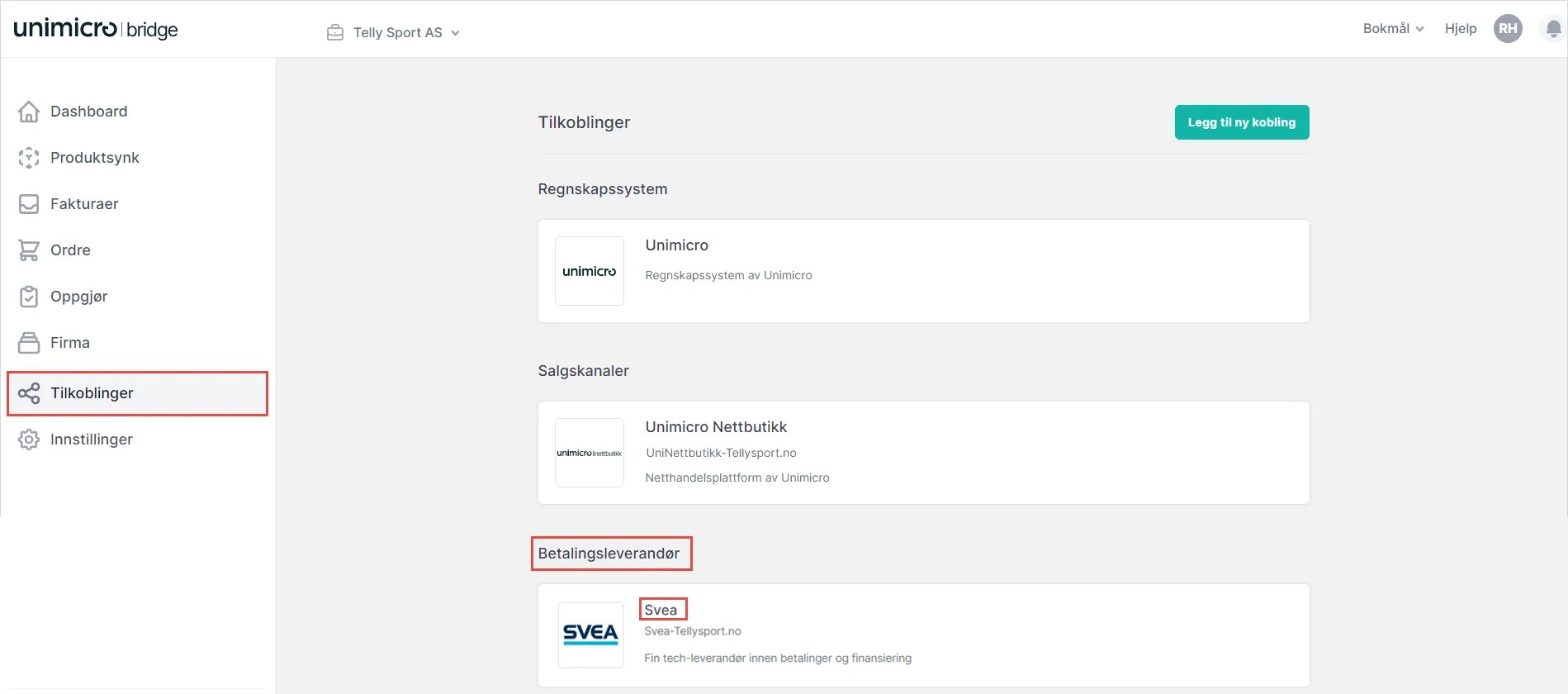Viewport: 1568px width, 694px height.
Task: Open the notifications bell
Action: pos(1553,30)
